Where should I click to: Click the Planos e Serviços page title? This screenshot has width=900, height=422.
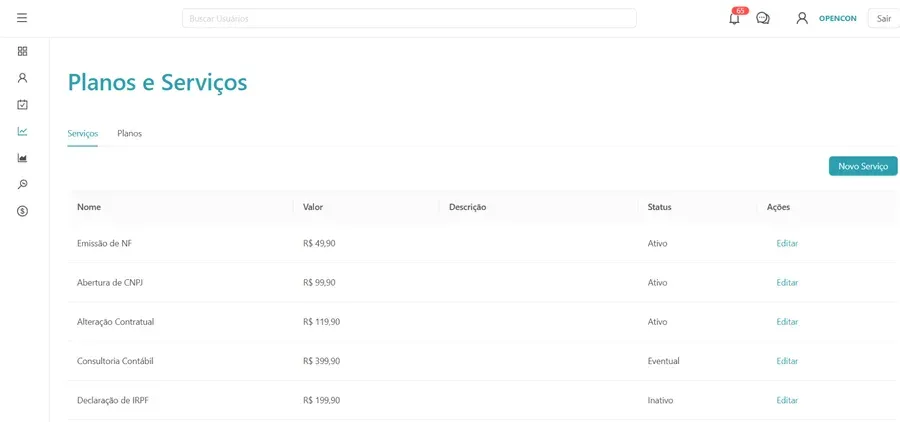(157, 83)
